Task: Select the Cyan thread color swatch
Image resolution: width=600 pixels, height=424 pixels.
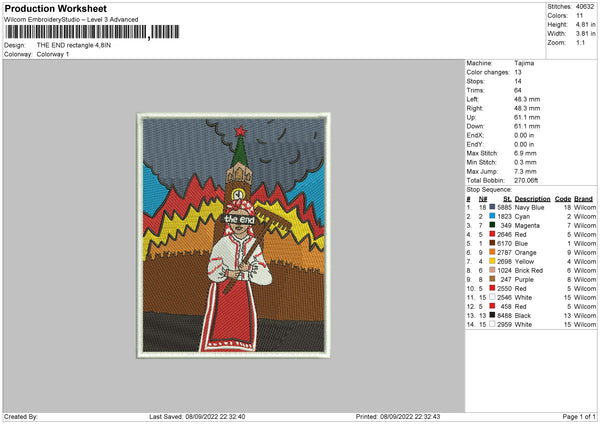Action: 492,216
